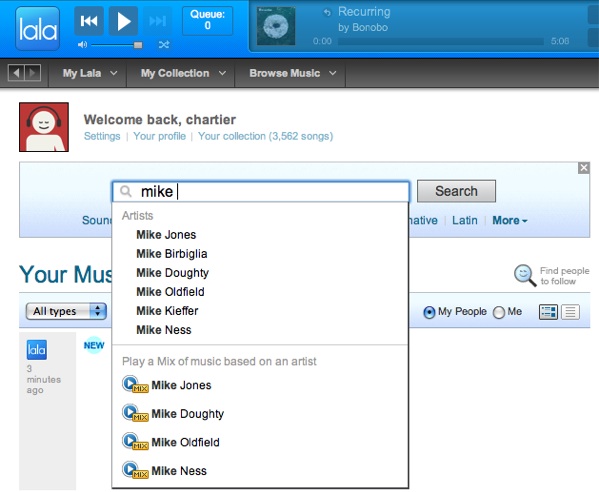Navigate back with the left arrow button
Viewport: 599px width, 492px height.
click(16, 73)
